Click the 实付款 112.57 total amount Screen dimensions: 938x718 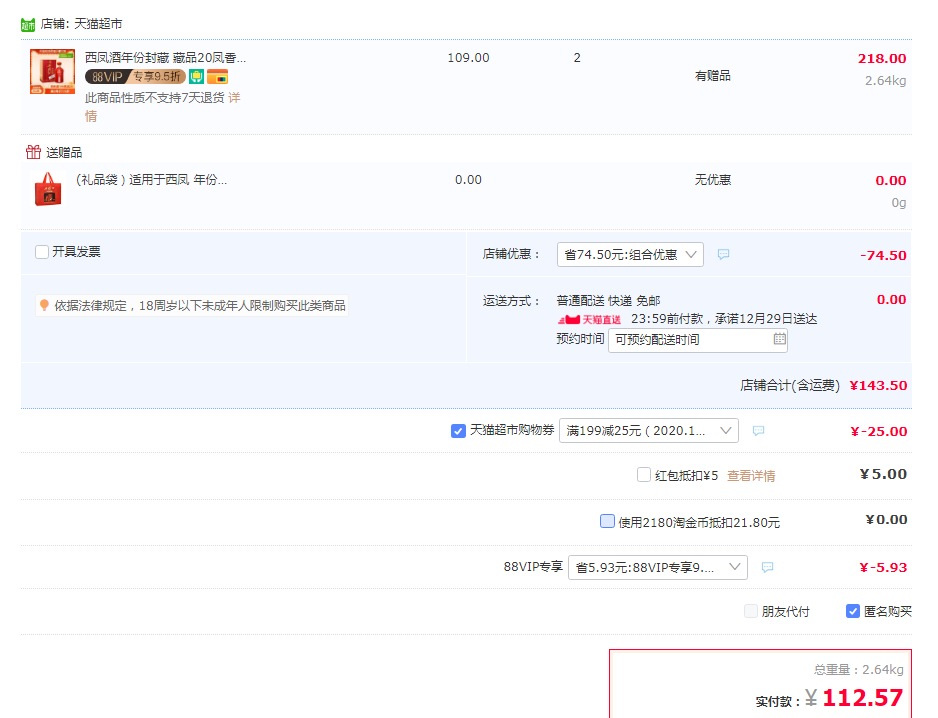click(863, 698)
